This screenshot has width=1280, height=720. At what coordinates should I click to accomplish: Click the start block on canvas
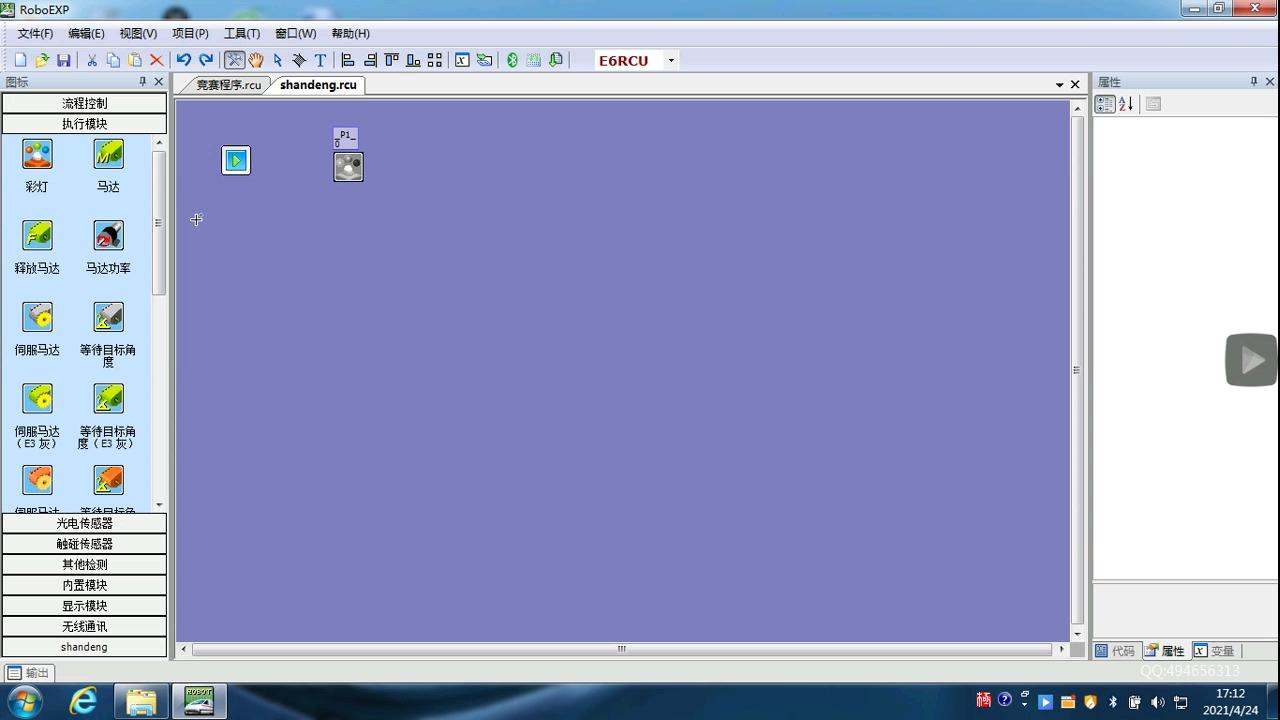coord(236,160)
